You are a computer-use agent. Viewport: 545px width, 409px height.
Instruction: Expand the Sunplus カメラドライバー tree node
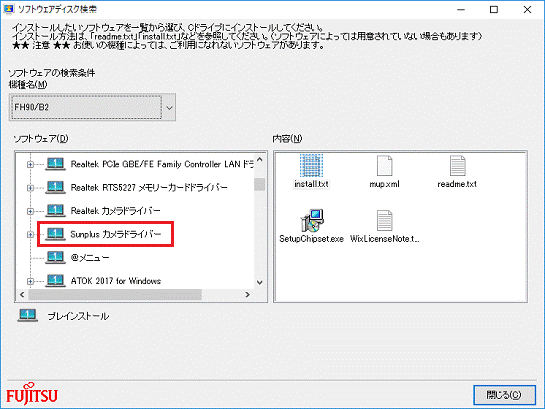pyautogui.click(x=30, y=235)
